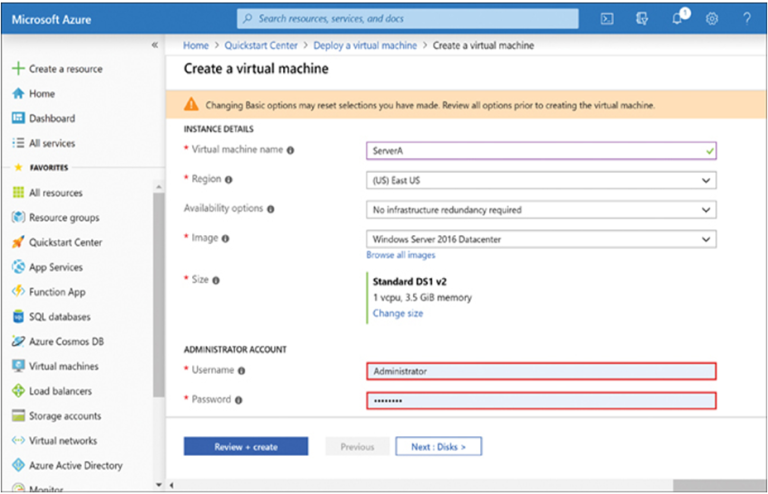Click the All services list icon
768x494 pixels.
[18, 143]
